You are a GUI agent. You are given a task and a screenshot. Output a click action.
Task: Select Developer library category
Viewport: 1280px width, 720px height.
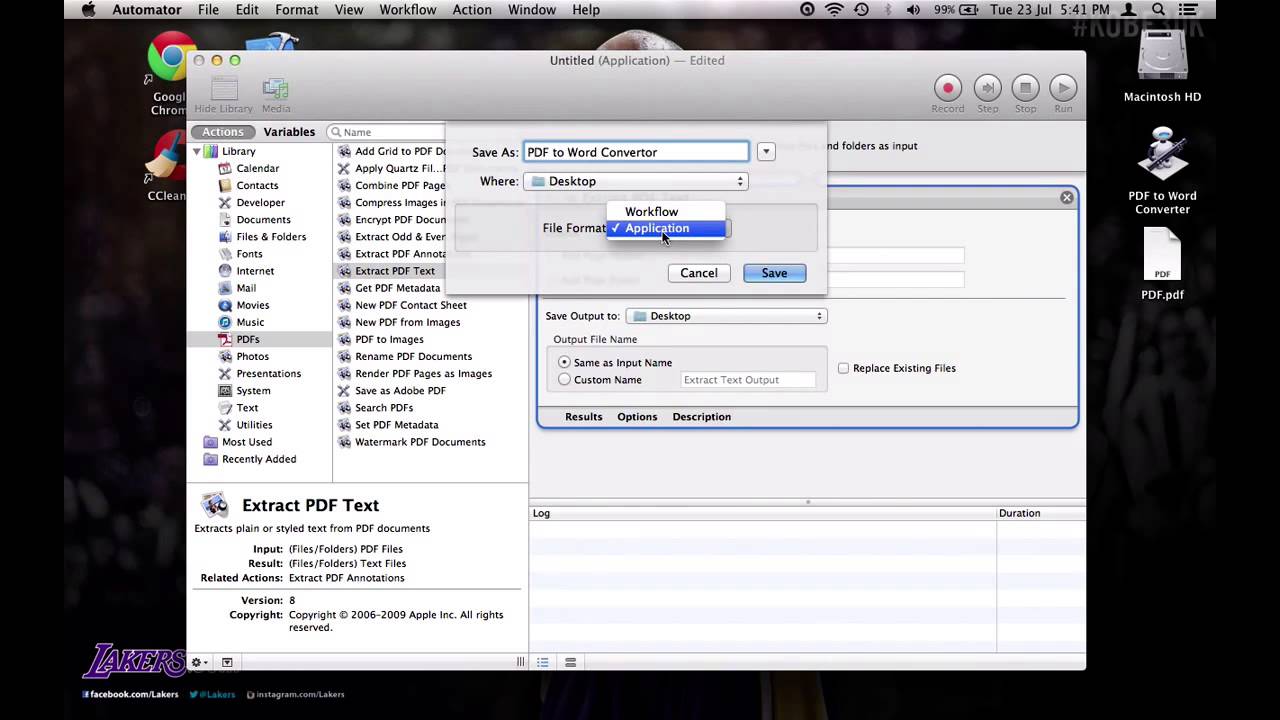pyautogui.click(x=260, y=202)
